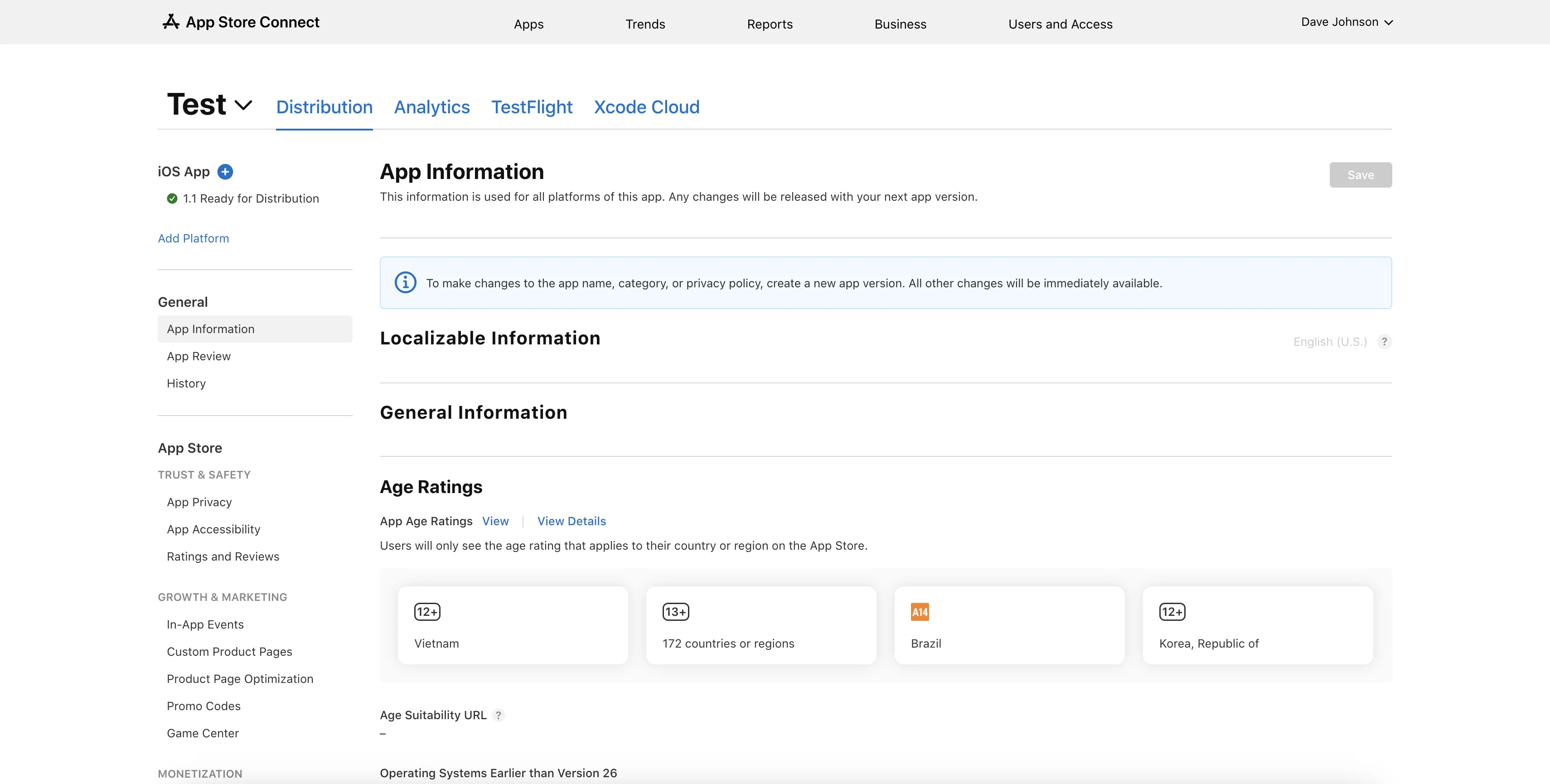Screen dimensions: 1550x784
Task: Open Users and Access in the top navigation
Action: tap(1060, 24)
